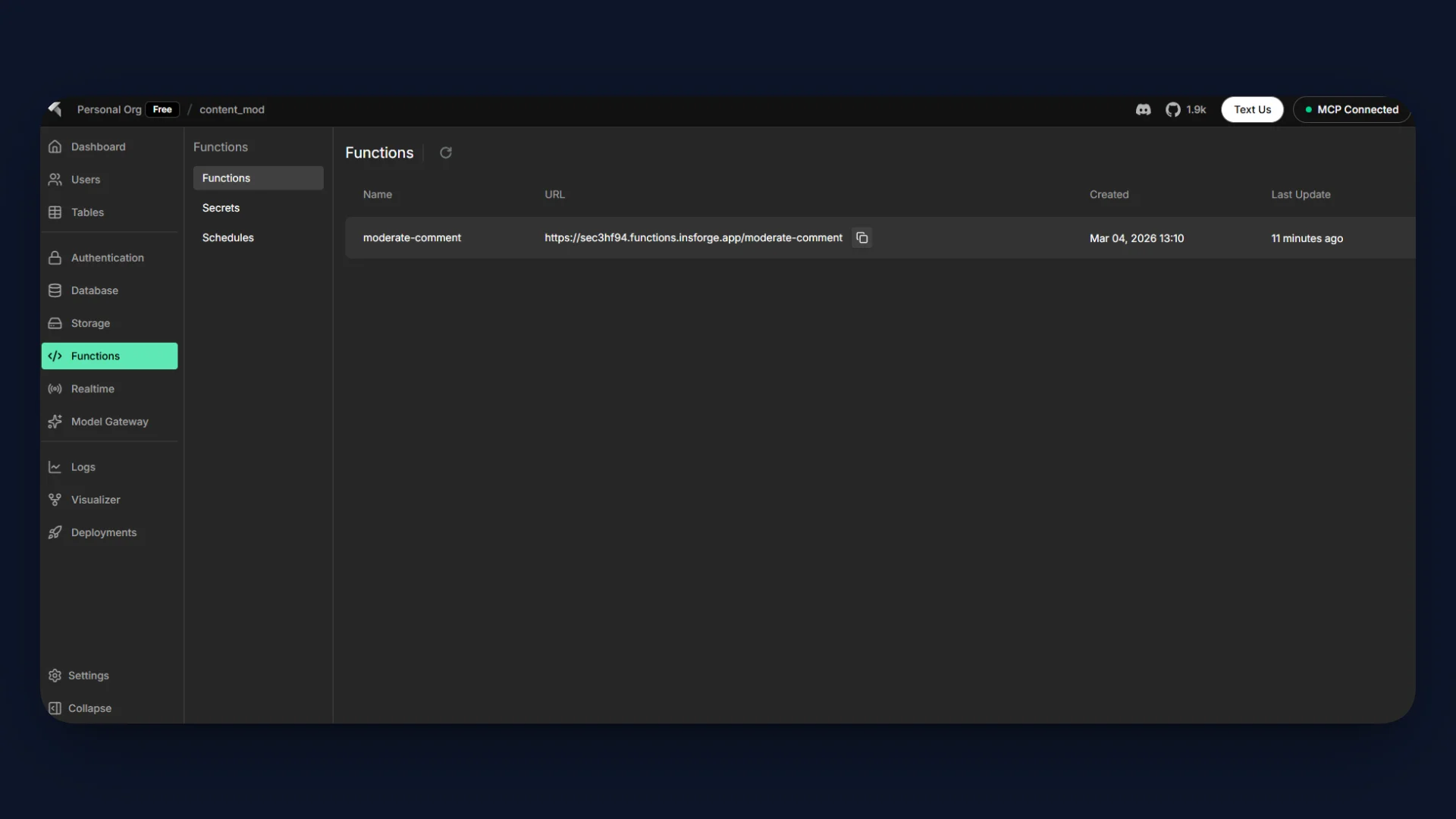Open Authentication in the sidebar
The image size is (1456, 819).
(107, 258)
